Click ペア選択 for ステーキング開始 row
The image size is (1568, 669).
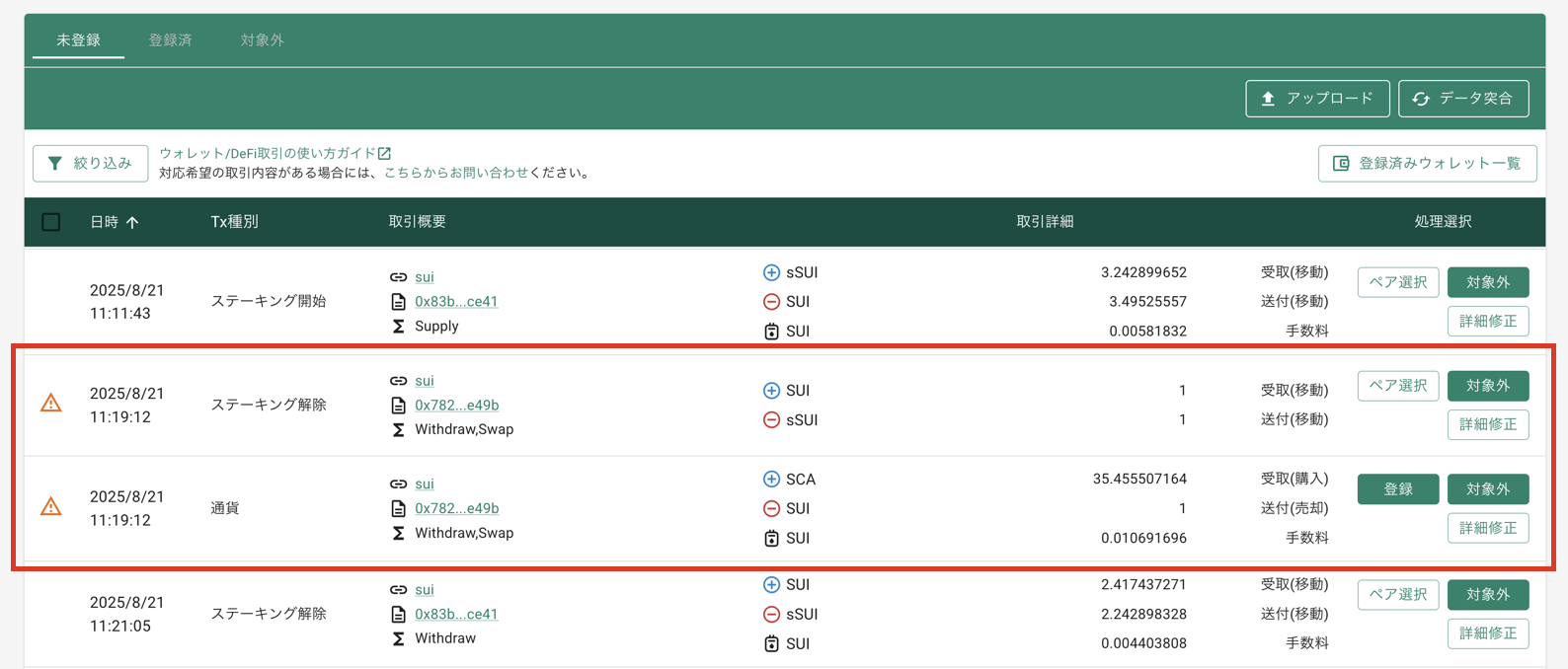pos(1398,282)
